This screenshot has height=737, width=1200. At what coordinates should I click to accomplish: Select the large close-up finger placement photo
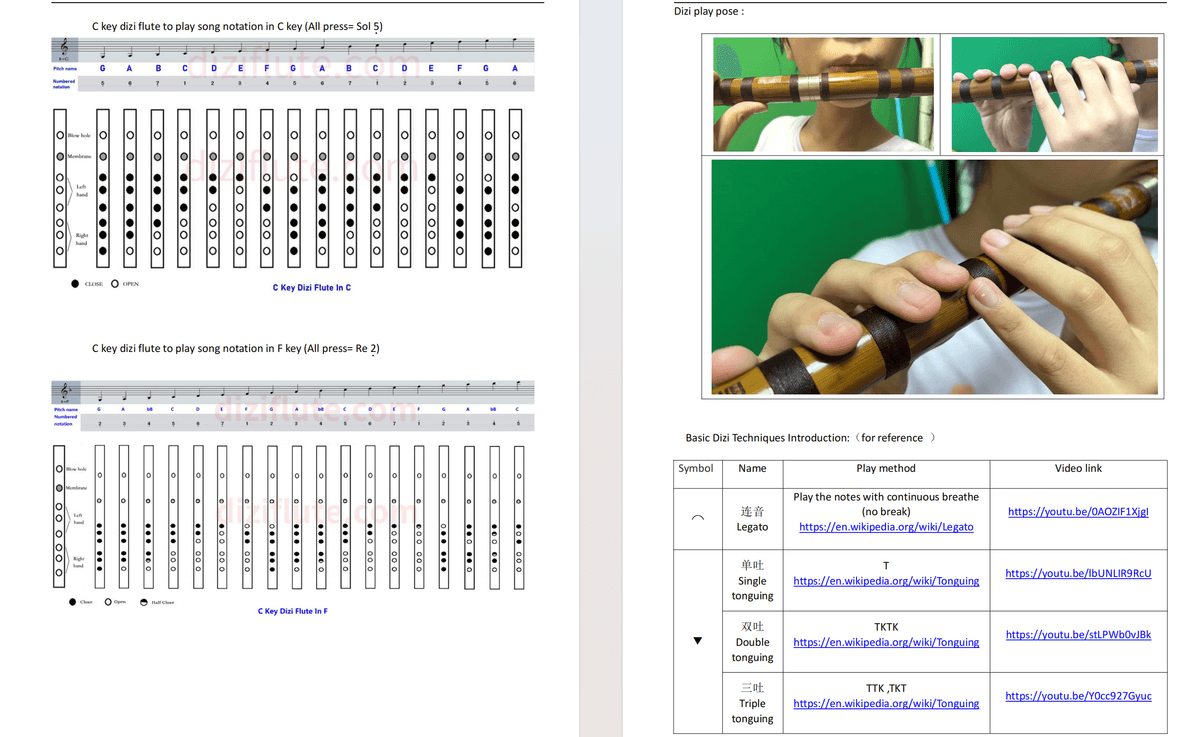(x=935, y=276)
